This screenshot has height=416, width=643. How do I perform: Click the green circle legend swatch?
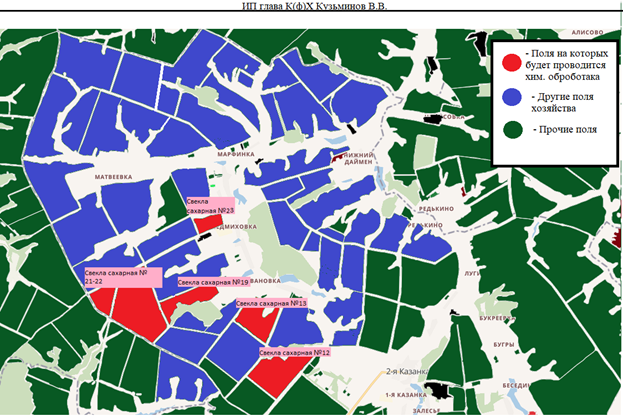pos(513,130)
